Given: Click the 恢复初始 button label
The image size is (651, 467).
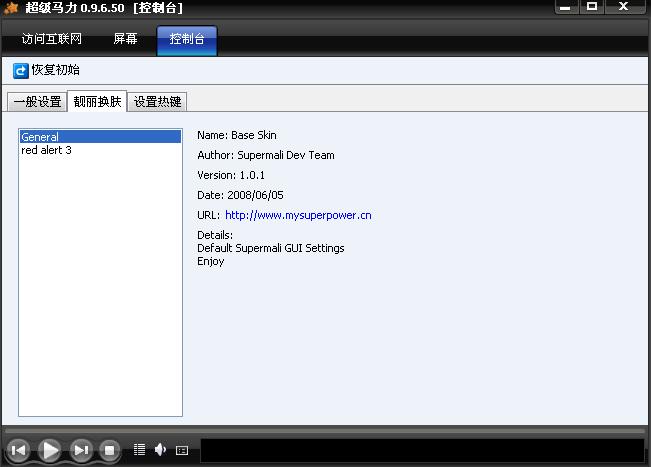Looking at the screenshot, I should pyautogui.click(x=56, y=70).
